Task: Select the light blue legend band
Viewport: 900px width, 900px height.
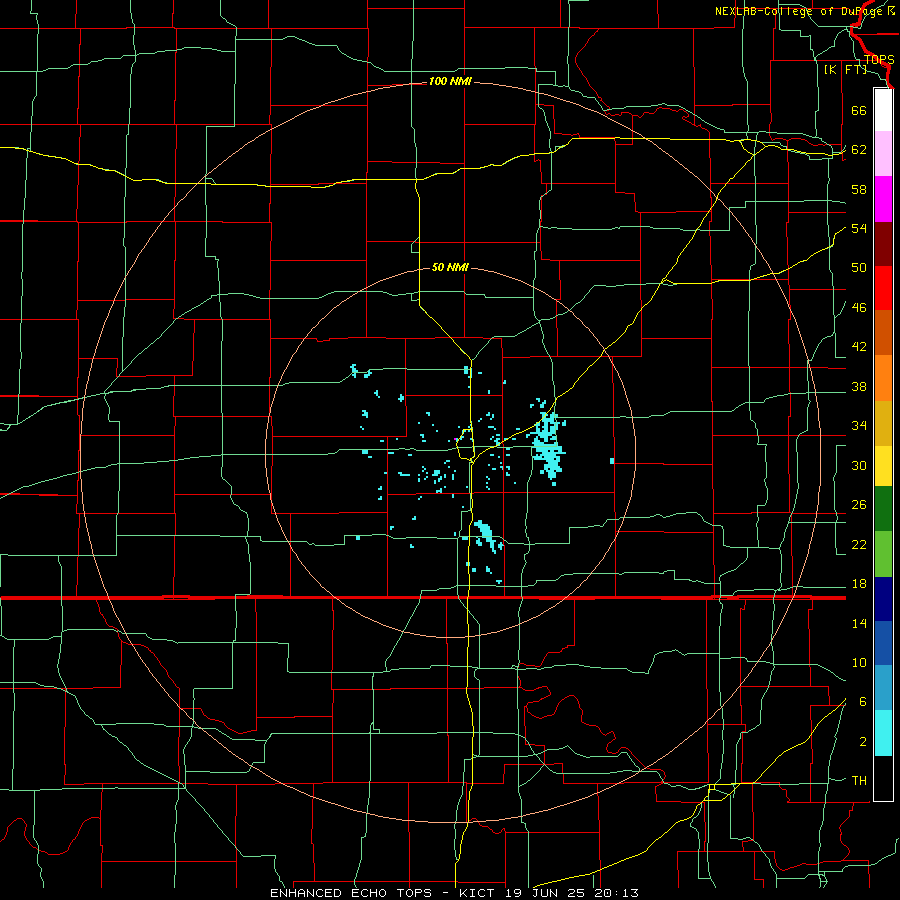Action: [883, 688]
